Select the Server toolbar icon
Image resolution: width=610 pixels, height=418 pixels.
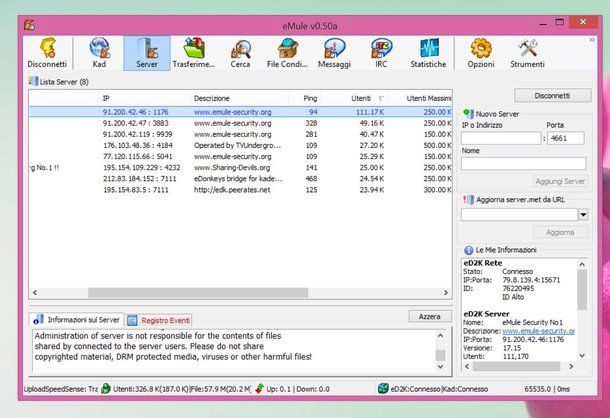[x=147, y=53]
